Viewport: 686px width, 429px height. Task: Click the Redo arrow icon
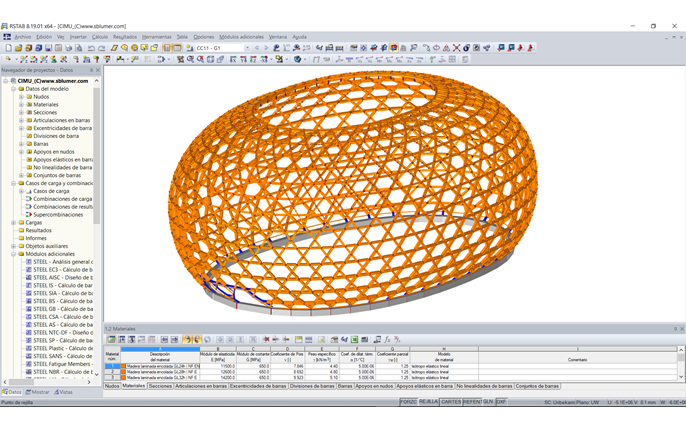pyautogui.click(x=101, y=48)
